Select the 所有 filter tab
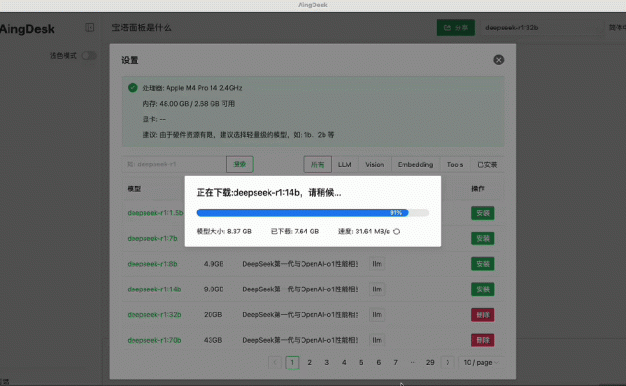 point(317,164)
